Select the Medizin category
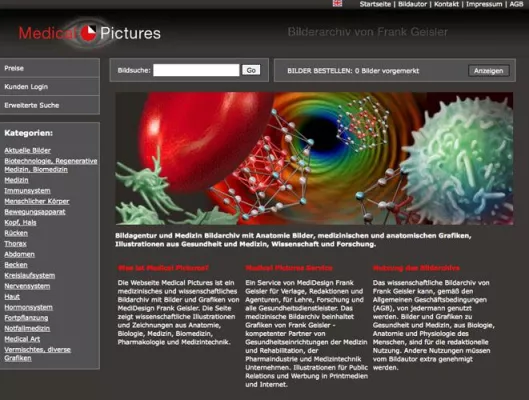This screenshot has height=400, width=529. pyautogui.click(x=16, y=180)
